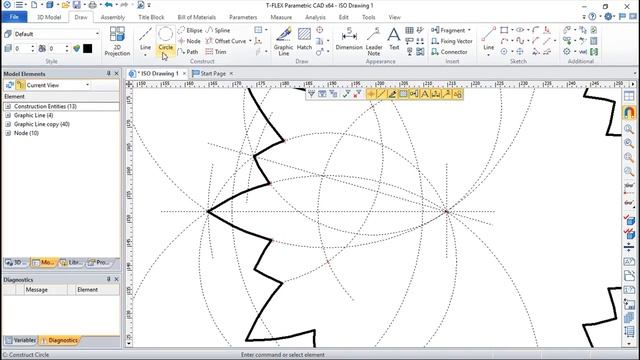Open the Diagnostics panel tab

pyautogui.click(x=60, y=340)
